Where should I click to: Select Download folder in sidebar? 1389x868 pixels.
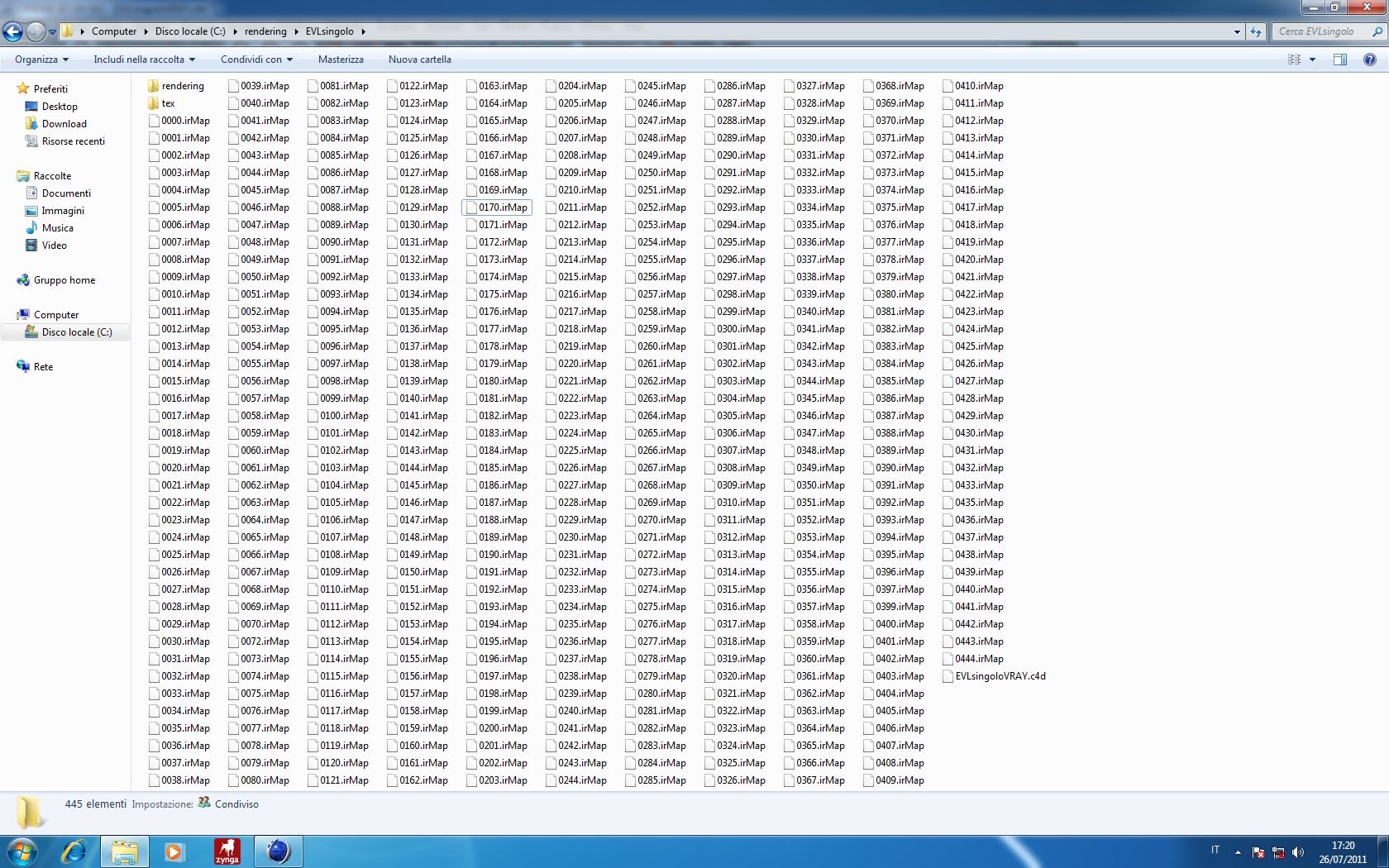[64, 124]
